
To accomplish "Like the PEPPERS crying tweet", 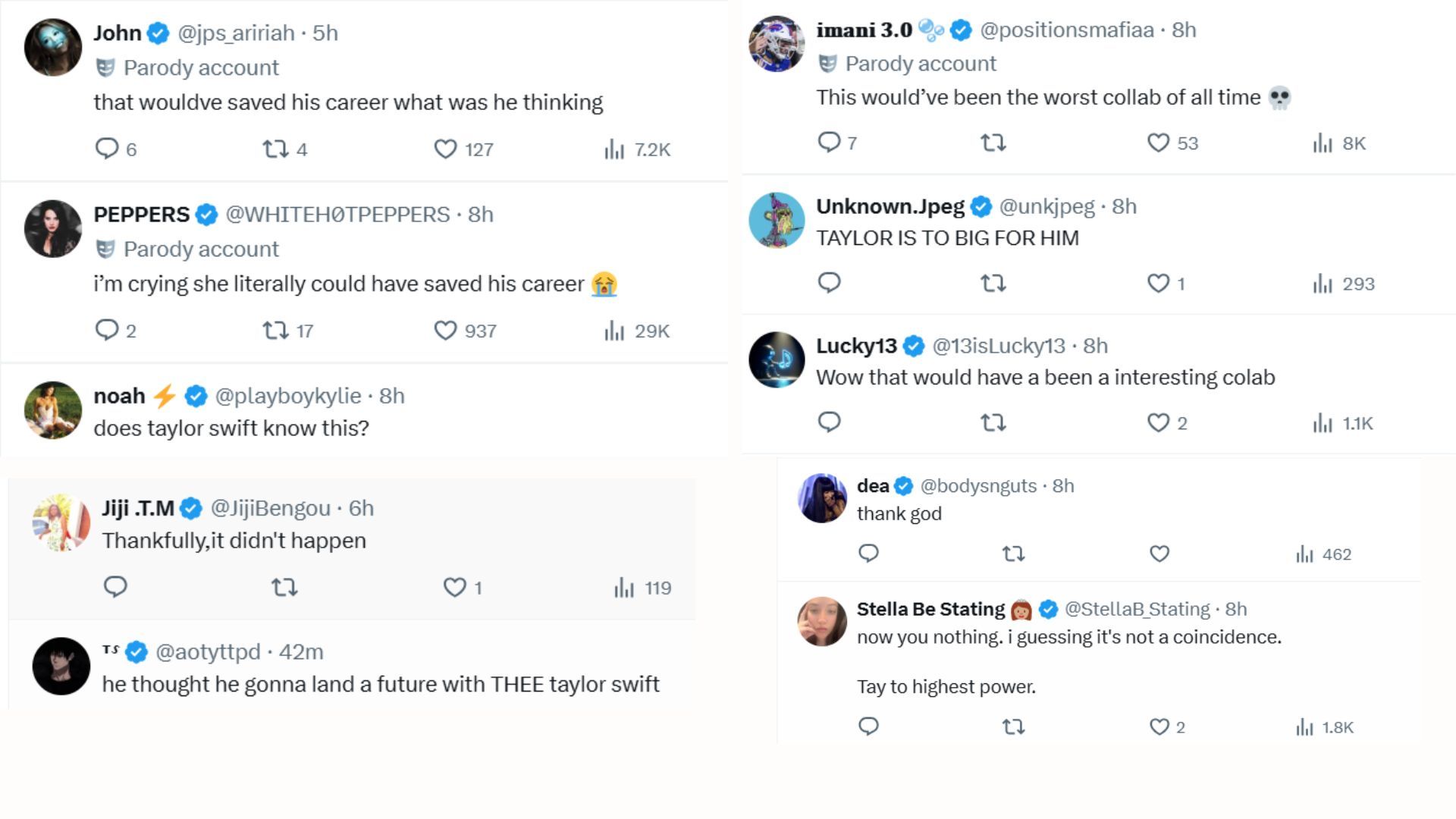I will [x=446, y=331].
